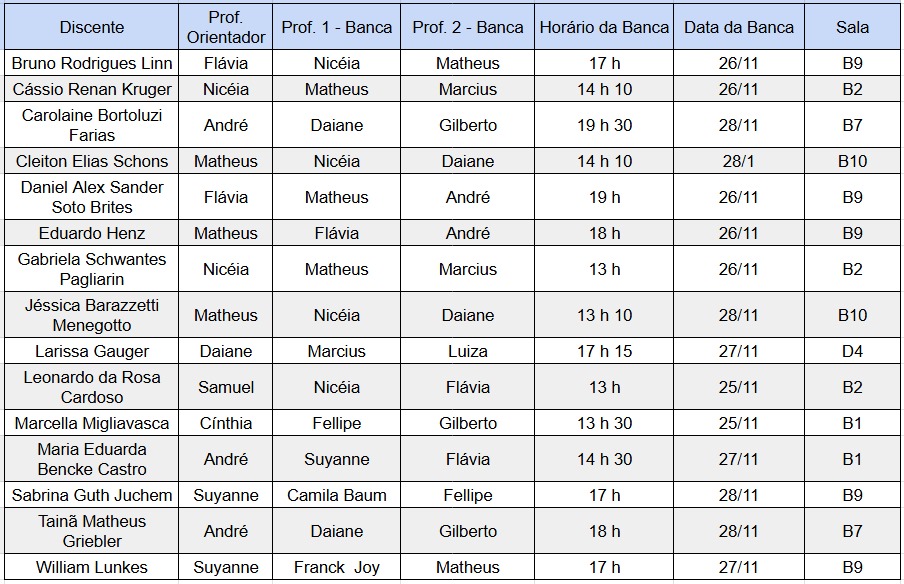This screenshot has width=904, height=584.
Task: Click the Cássio Renan Kruger name cell
Action: tap(92, 89)
